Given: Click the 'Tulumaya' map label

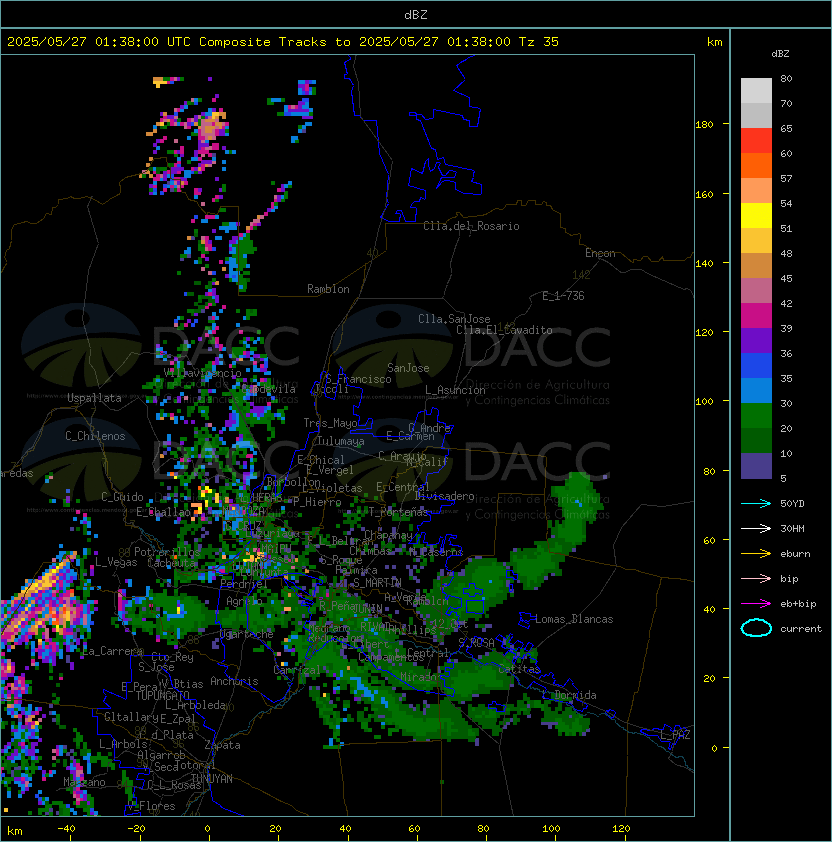Looking at the screenshot, I should click(x=341, y=441).
